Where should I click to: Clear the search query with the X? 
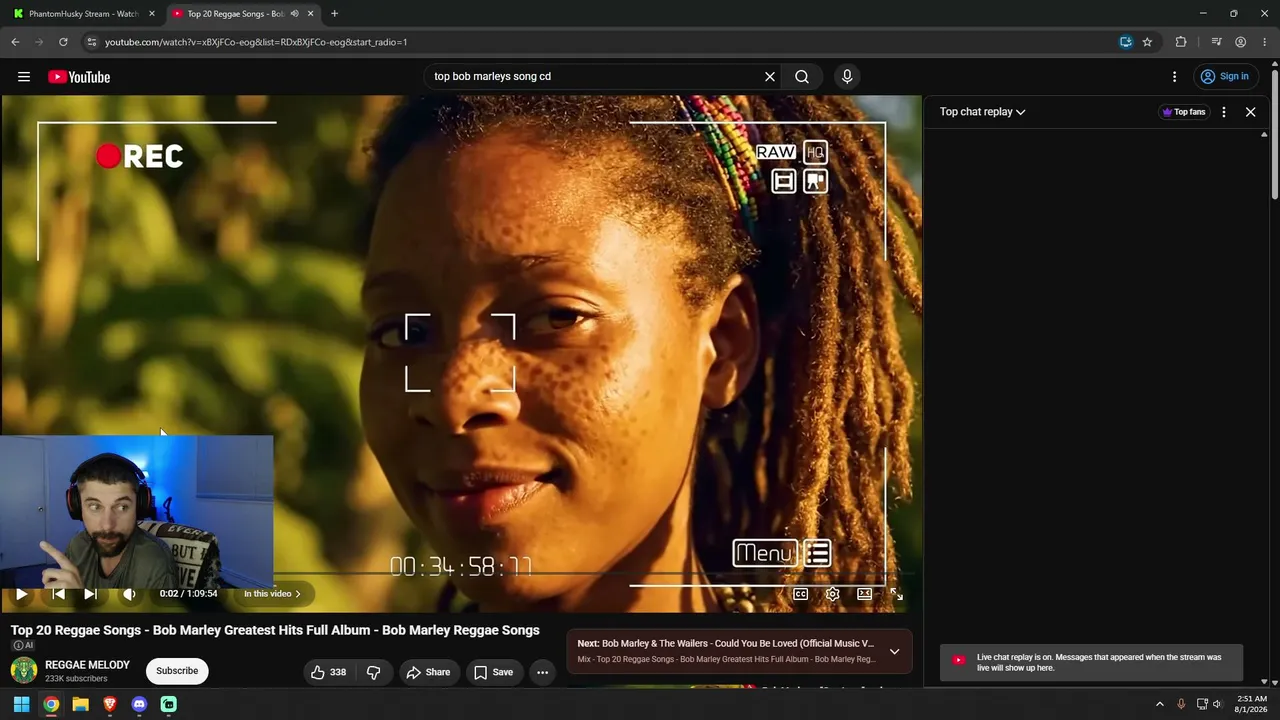point(770,77)
